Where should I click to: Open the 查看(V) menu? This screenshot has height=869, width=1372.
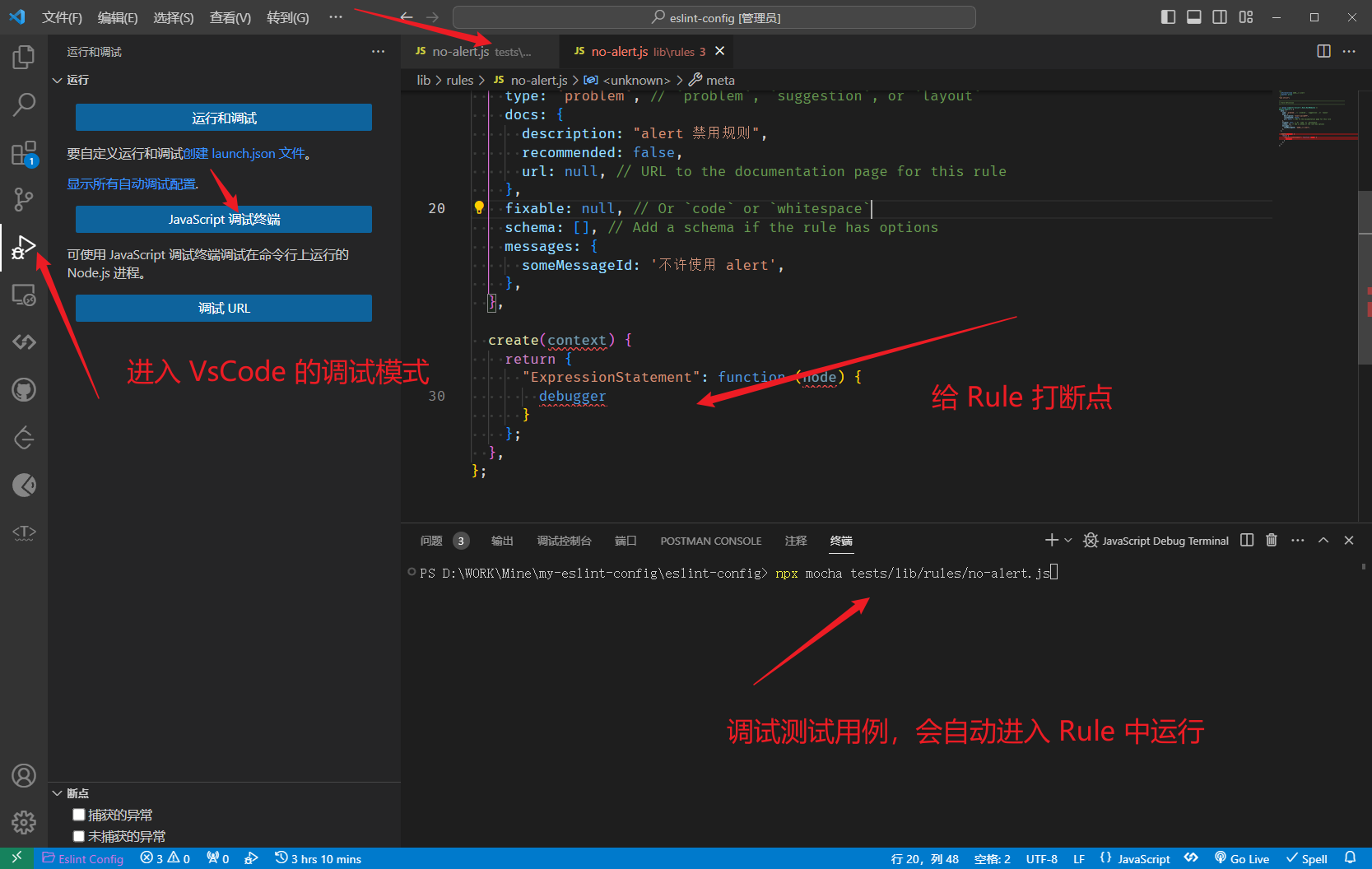click(230, 17)
